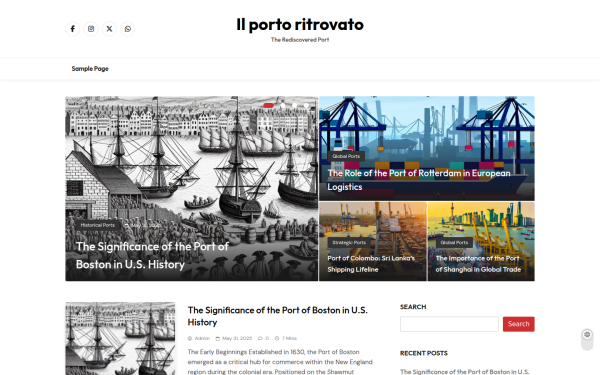The image size is (600, 375).
Task: Open the WhatsApp social icon
Action: [x=127, y=29]
